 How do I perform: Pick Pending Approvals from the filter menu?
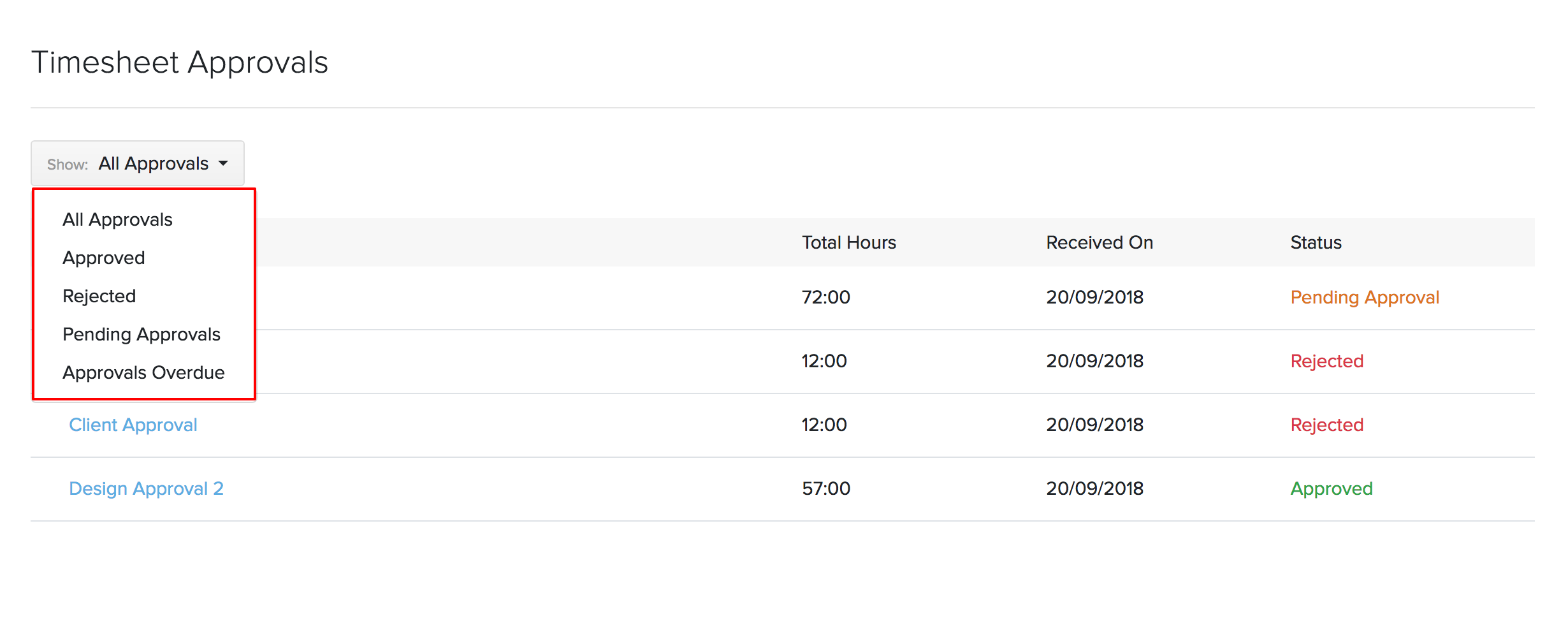[142, 335]
